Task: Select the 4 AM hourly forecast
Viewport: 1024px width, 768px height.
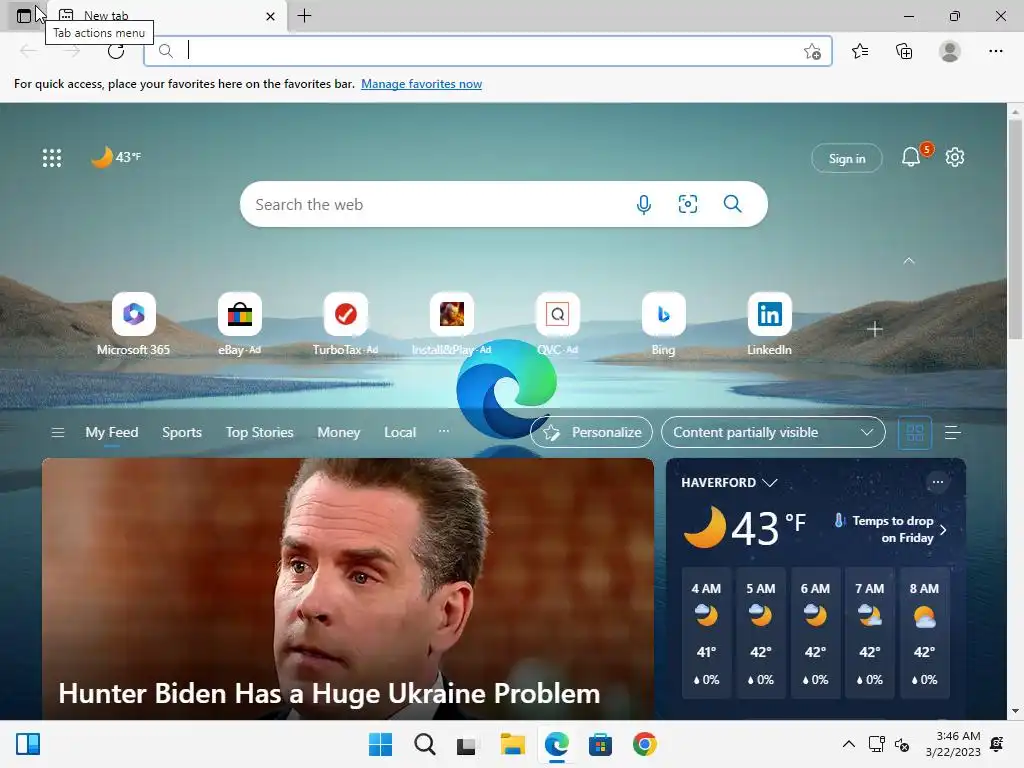Action: click(706, 633)
